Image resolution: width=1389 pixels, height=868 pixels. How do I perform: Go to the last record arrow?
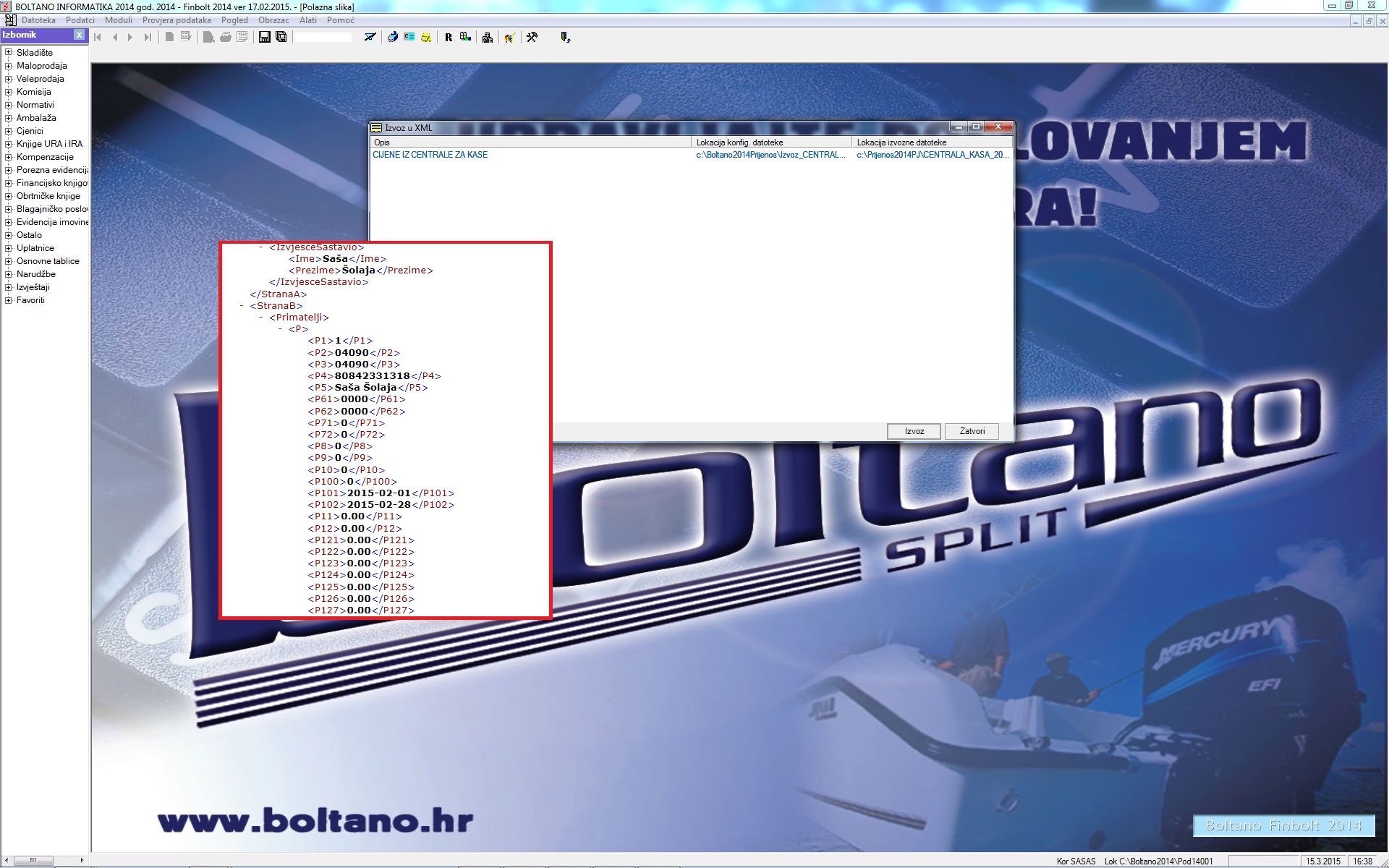tap(148, 37)
